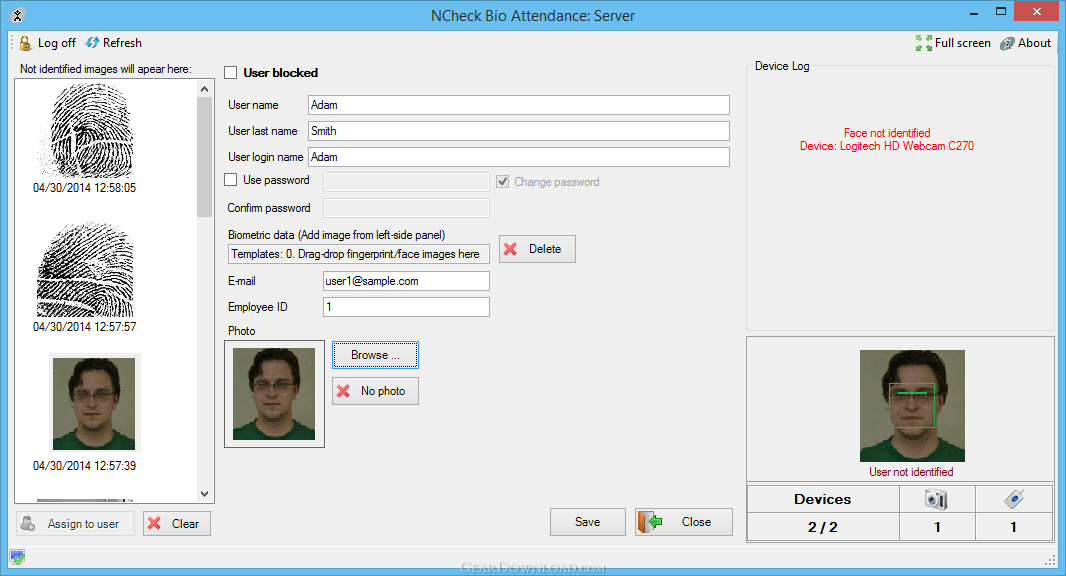Image resolution: width=1066 pixels, height=576 pixels.
Task: Click timestamp 04/30/2014 12:57:39
Action: coord(84,466)
